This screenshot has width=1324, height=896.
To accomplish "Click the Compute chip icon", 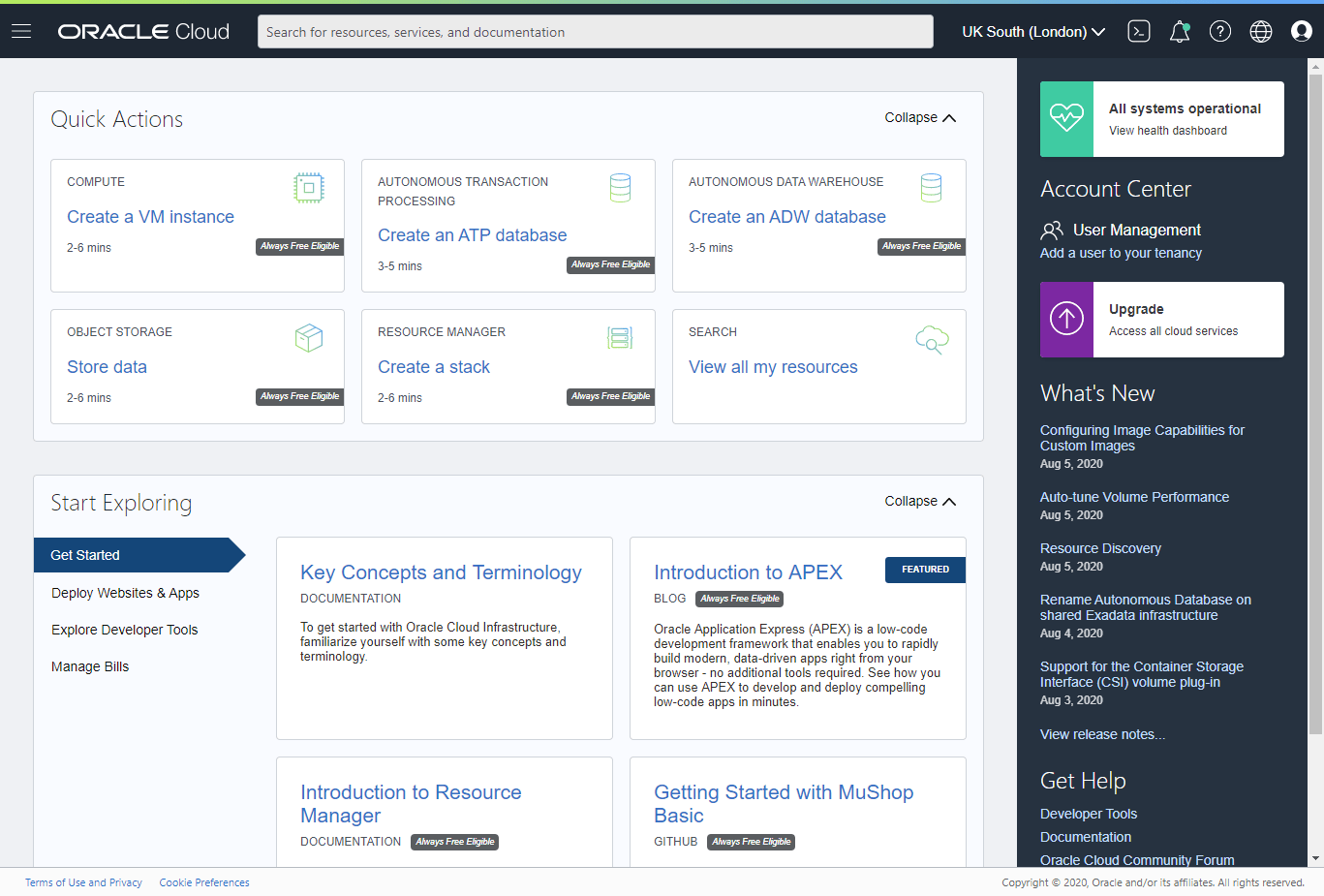I will click(309, 188).
